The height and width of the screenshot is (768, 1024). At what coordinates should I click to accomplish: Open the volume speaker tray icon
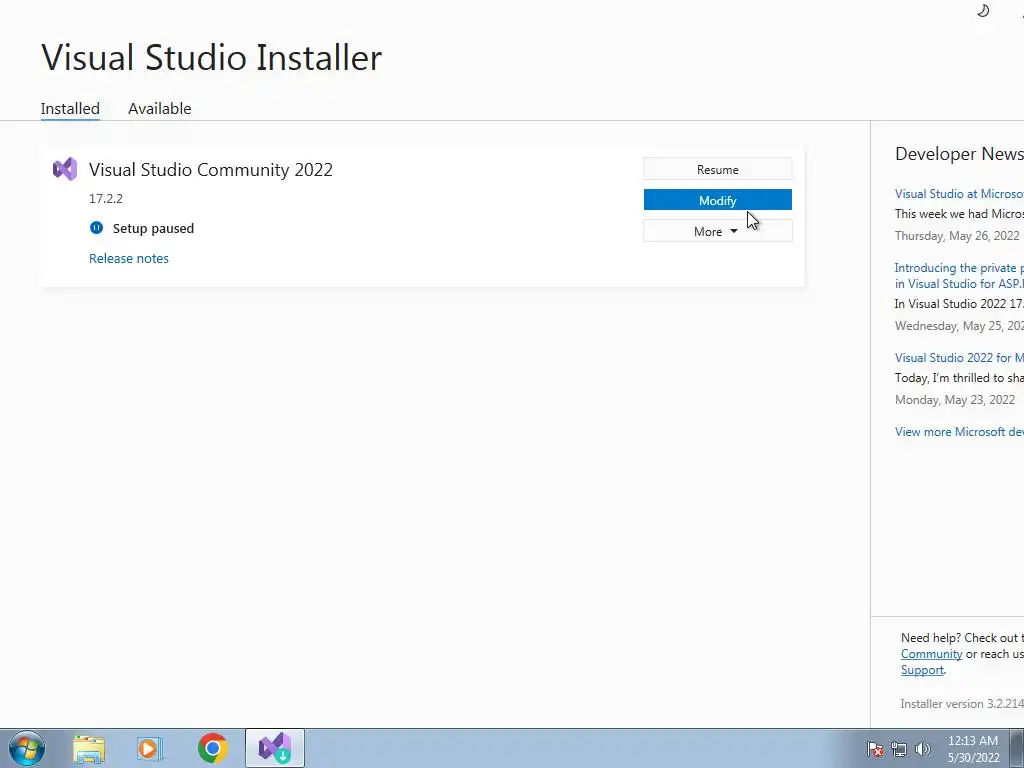(922, 749)
